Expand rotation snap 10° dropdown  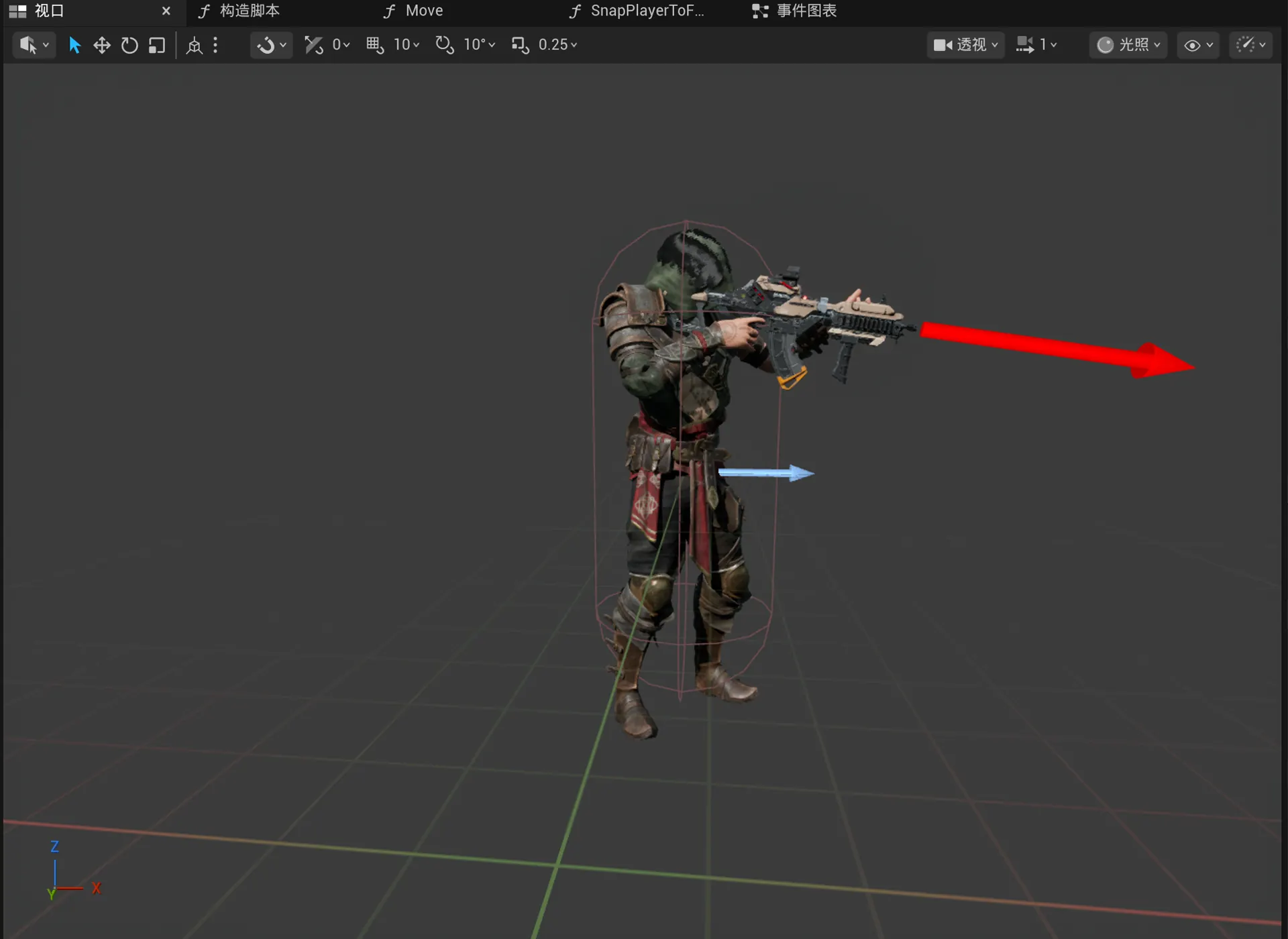tap(480, 45)
